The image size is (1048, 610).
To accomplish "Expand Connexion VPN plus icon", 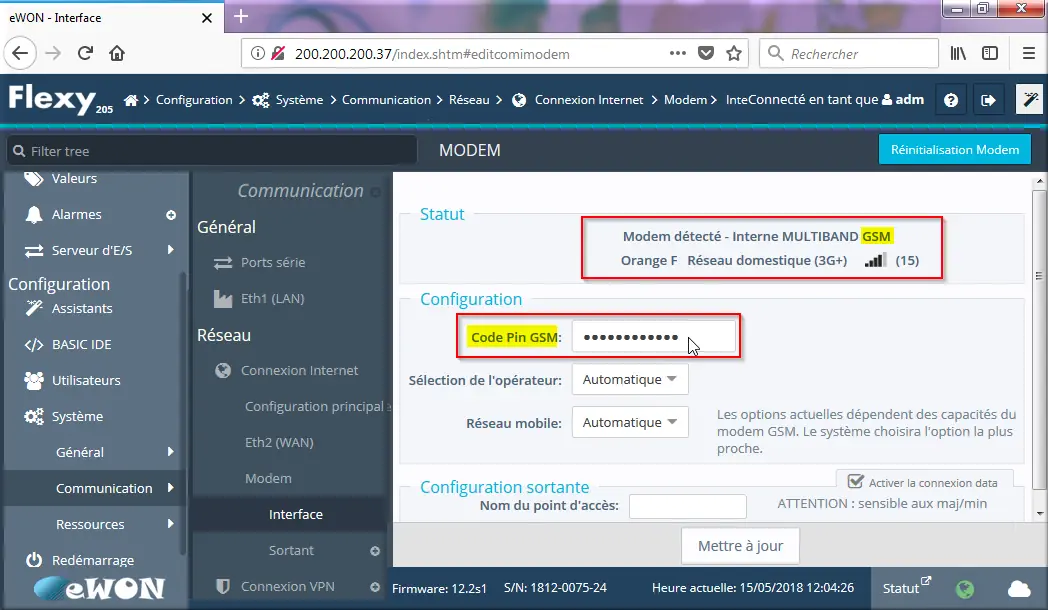I will pyautogui.click(x=375, y=587).
